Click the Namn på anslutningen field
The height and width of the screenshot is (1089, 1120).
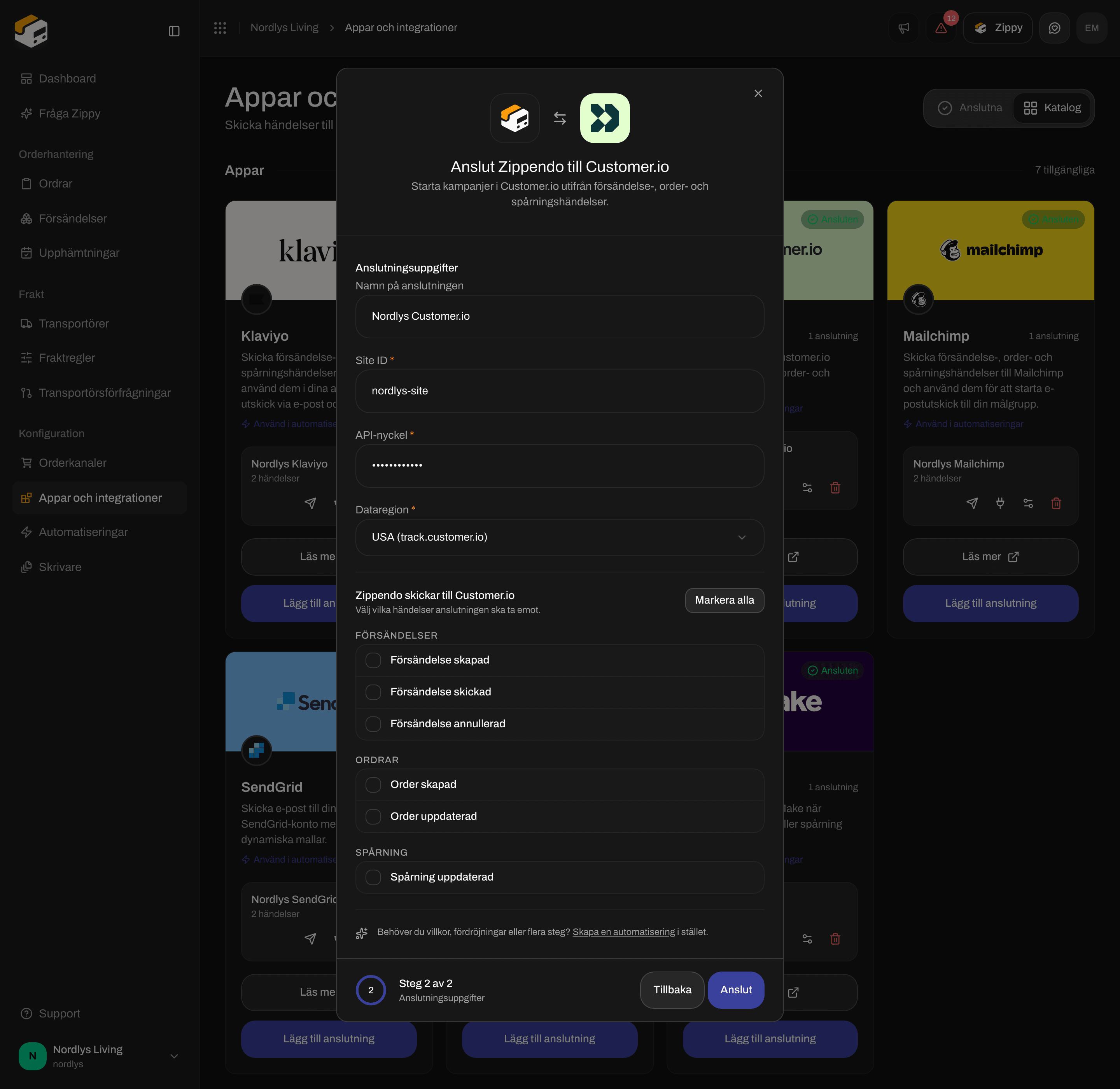click(x=560, y=316)
